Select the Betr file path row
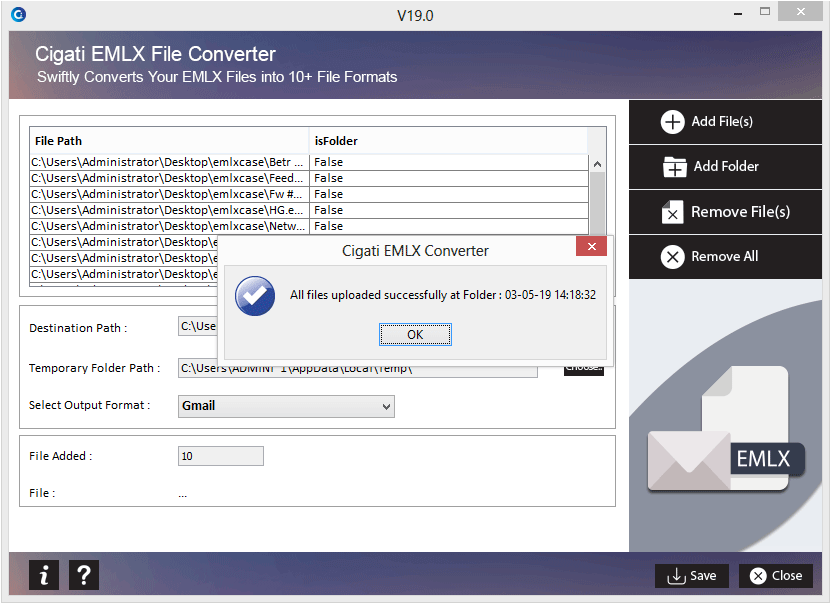 pos(308,162)
